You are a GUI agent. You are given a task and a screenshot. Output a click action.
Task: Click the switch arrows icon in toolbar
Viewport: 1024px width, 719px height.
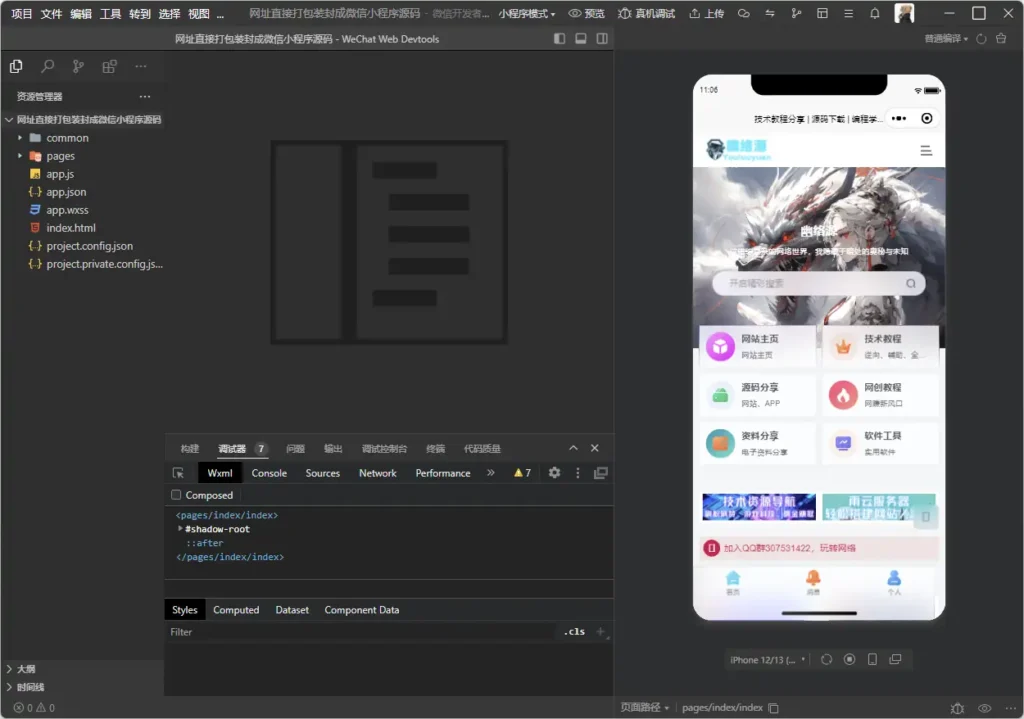coord(770,13)
